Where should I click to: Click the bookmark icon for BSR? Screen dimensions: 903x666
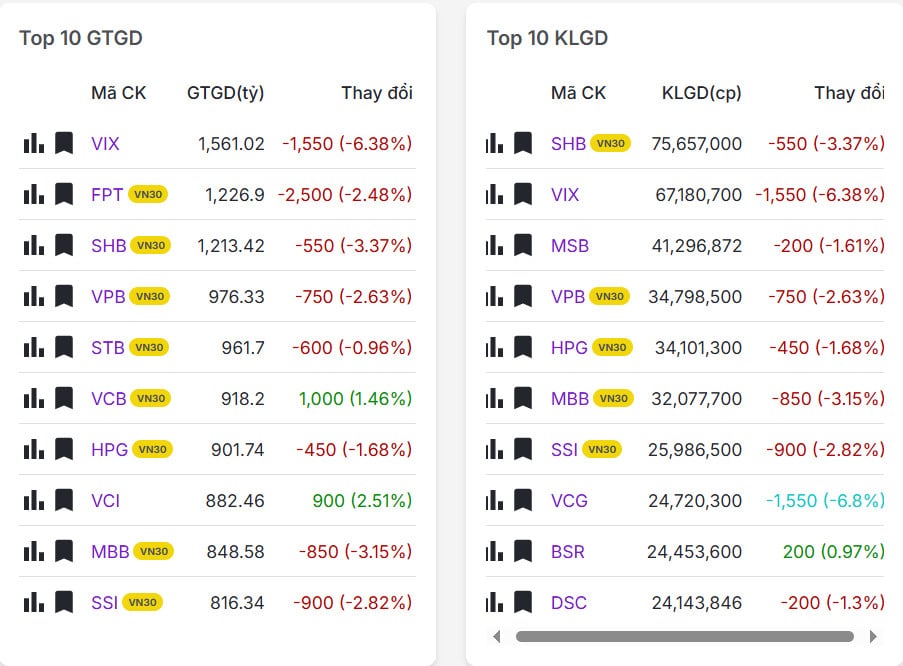523,551
